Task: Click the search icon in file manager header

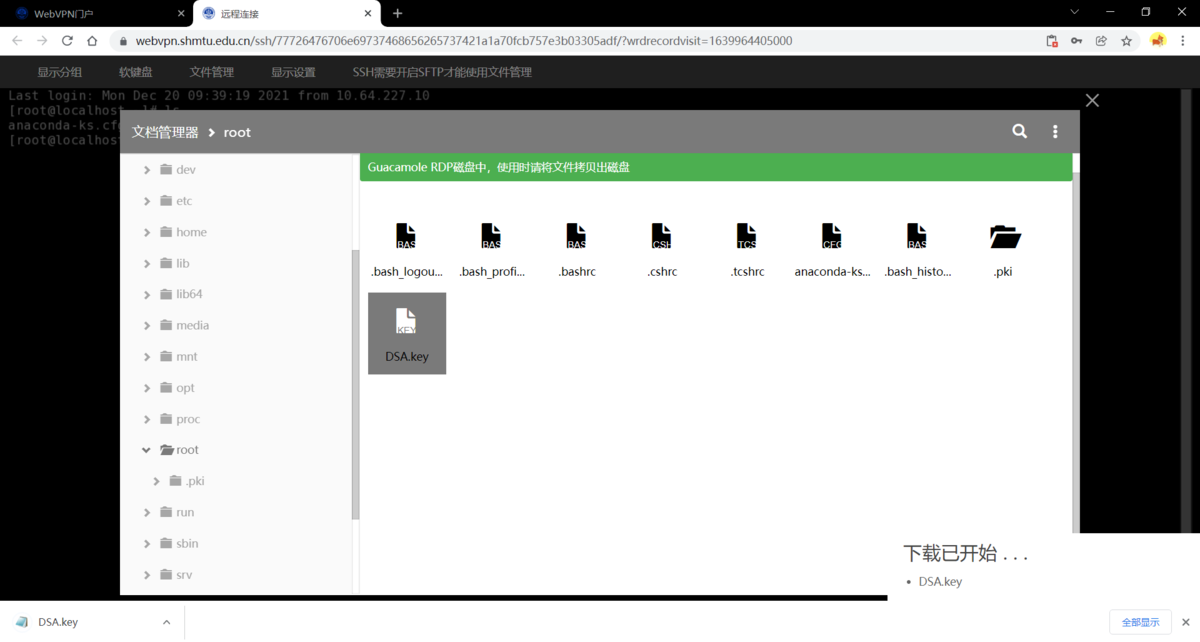Action: tap(1019, 131)
